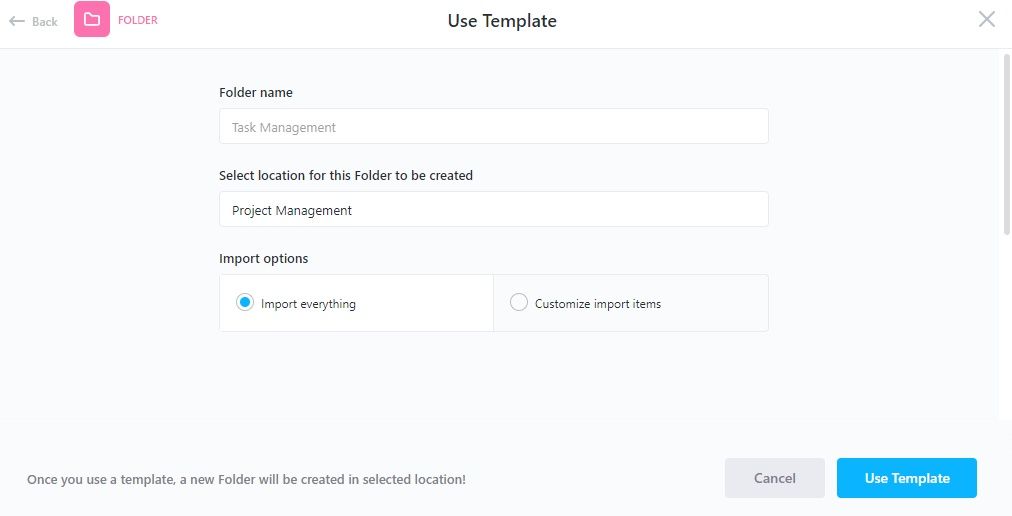Screen dimensions: 1012x516
Task: Click the pink folder icon
Action: 92,20
